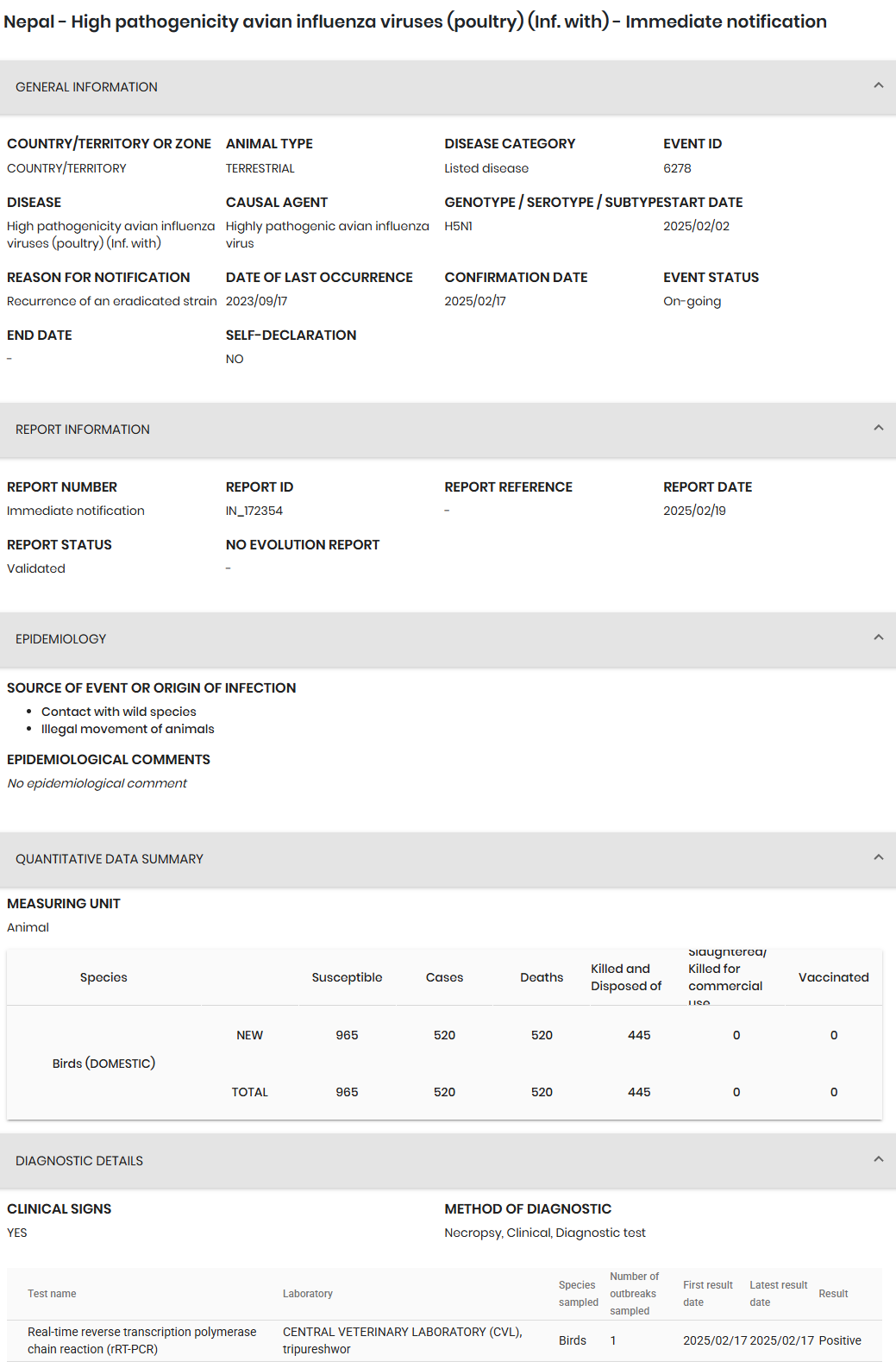Click the QUANTITATIVE DATA SUMMARY header title
This screenshot has width=896, height=1368.
tap(110, 859)
